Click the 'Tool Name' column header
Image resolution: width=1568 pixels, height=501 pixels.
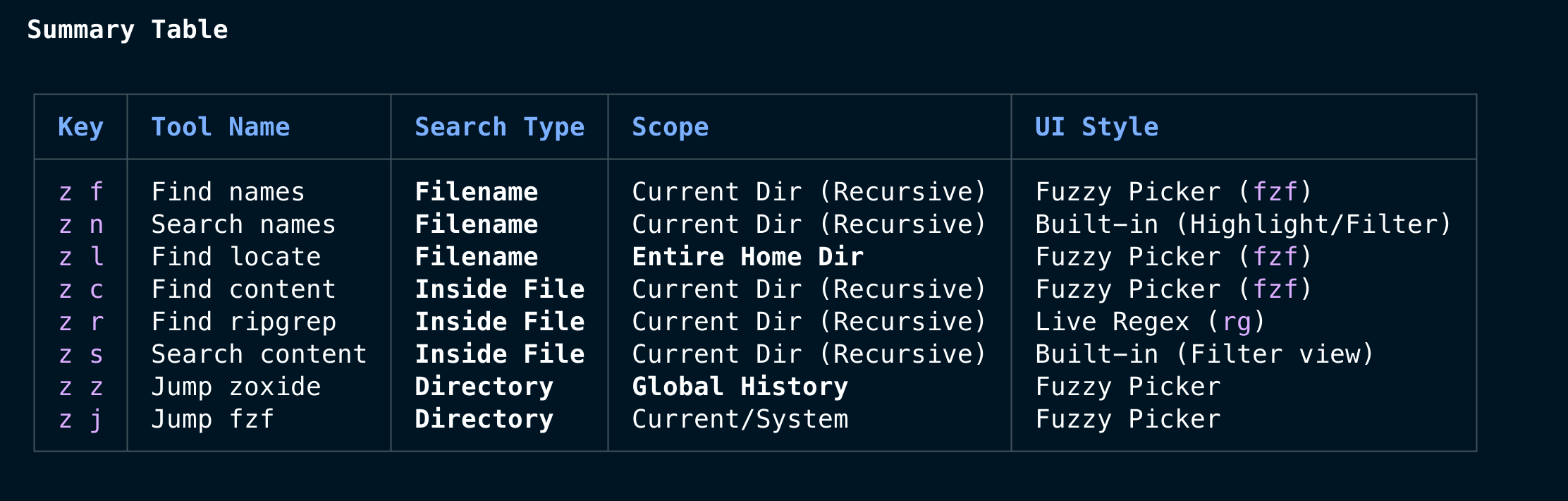click(x=221, y=127)
